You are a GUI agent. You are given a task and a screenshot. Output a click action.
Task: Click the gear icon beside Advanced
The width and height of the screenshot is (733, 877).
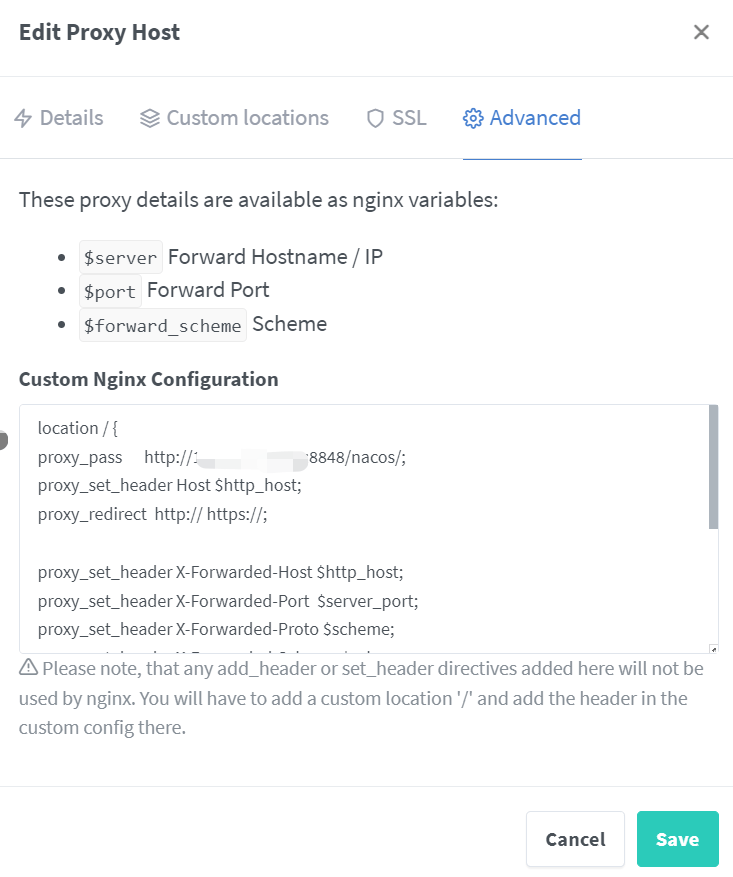tap(473, 118)
